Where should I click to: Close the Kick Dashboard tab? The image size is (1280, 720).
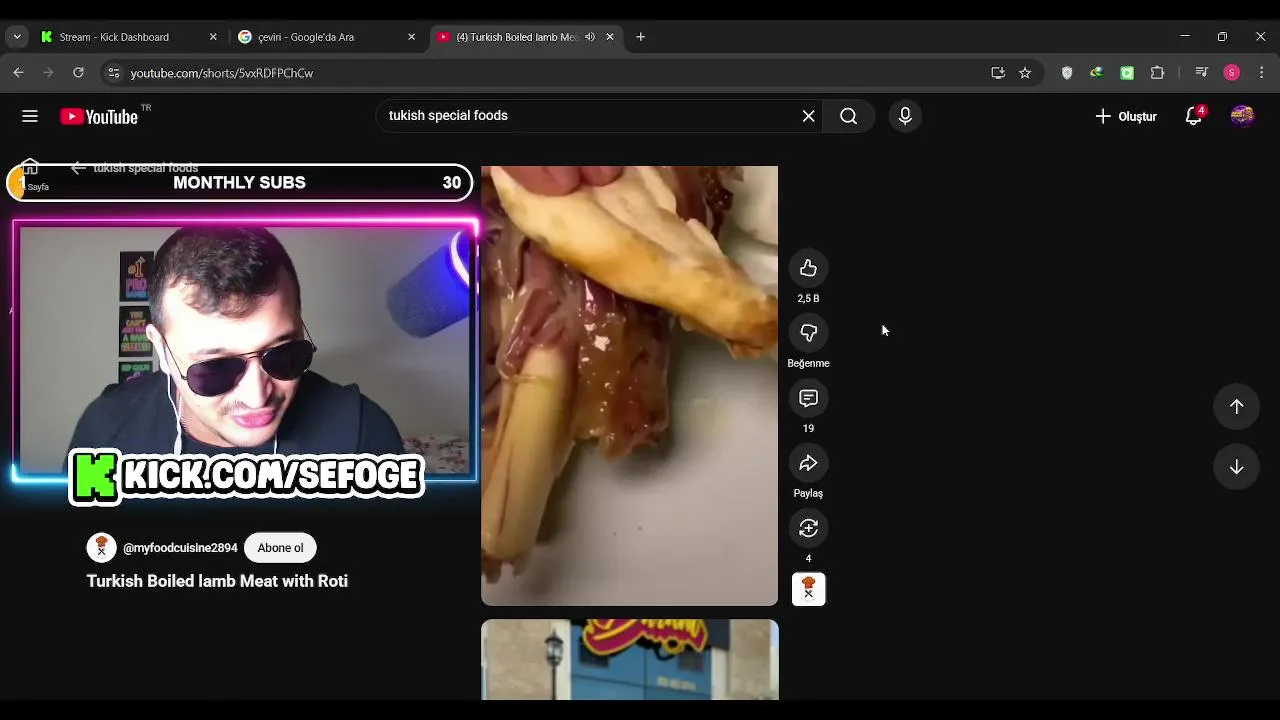(x=213, y=37)
